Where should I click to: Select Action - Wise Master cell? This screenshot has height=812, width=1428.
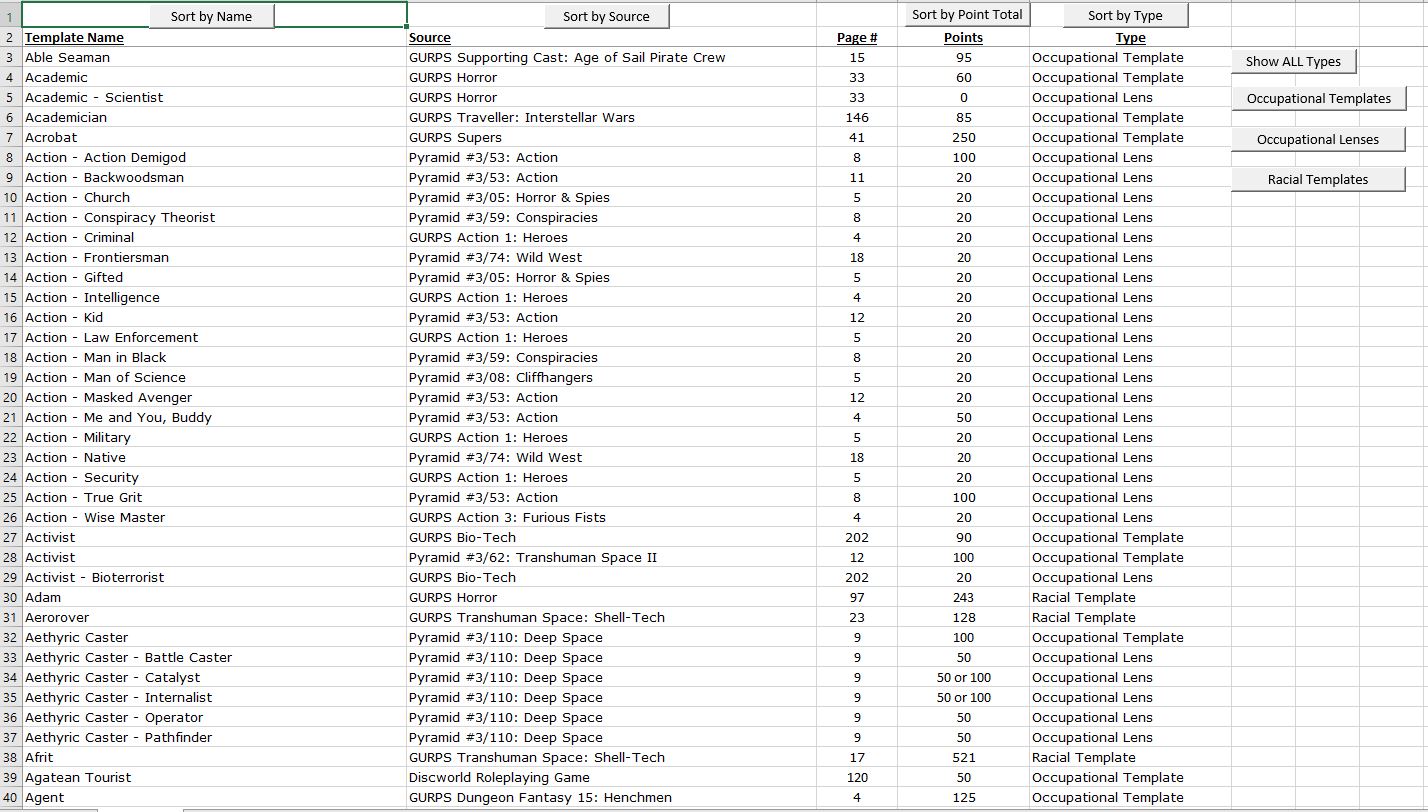click(214, 517)
